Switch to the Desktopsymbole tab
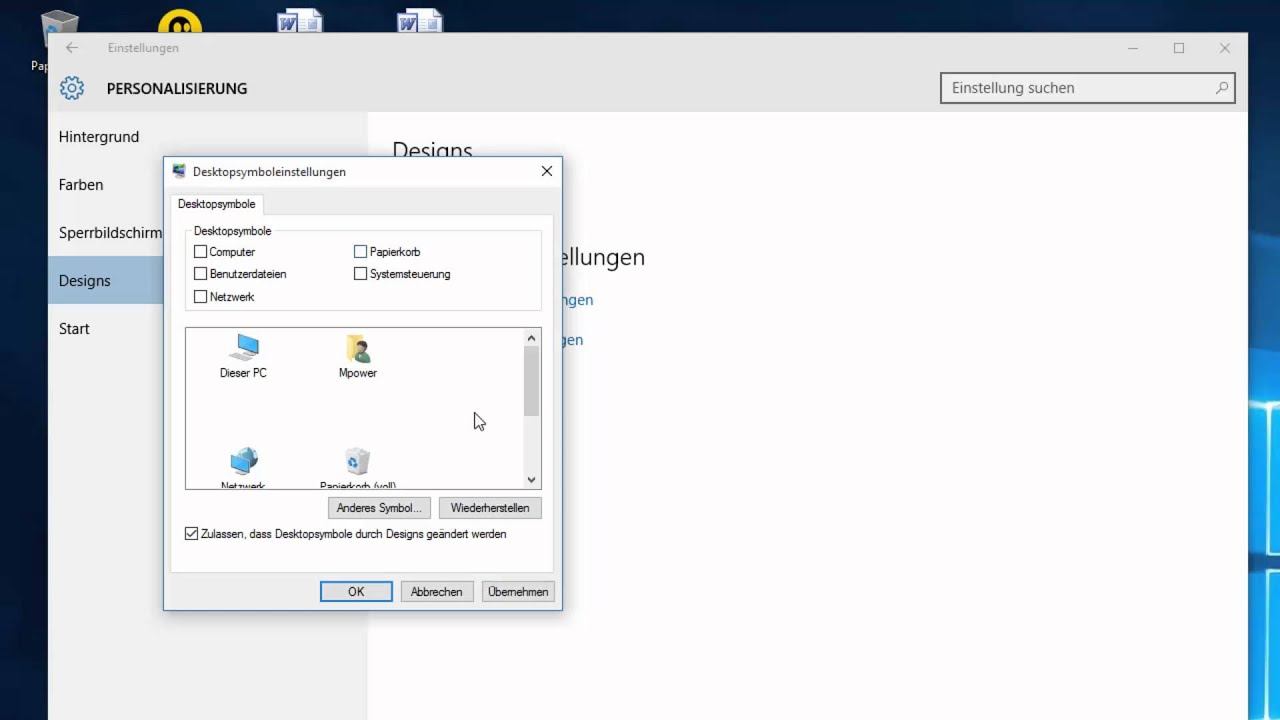Image resolution: width=1280 pixels, height=720 pixels. tap(217, 204)
